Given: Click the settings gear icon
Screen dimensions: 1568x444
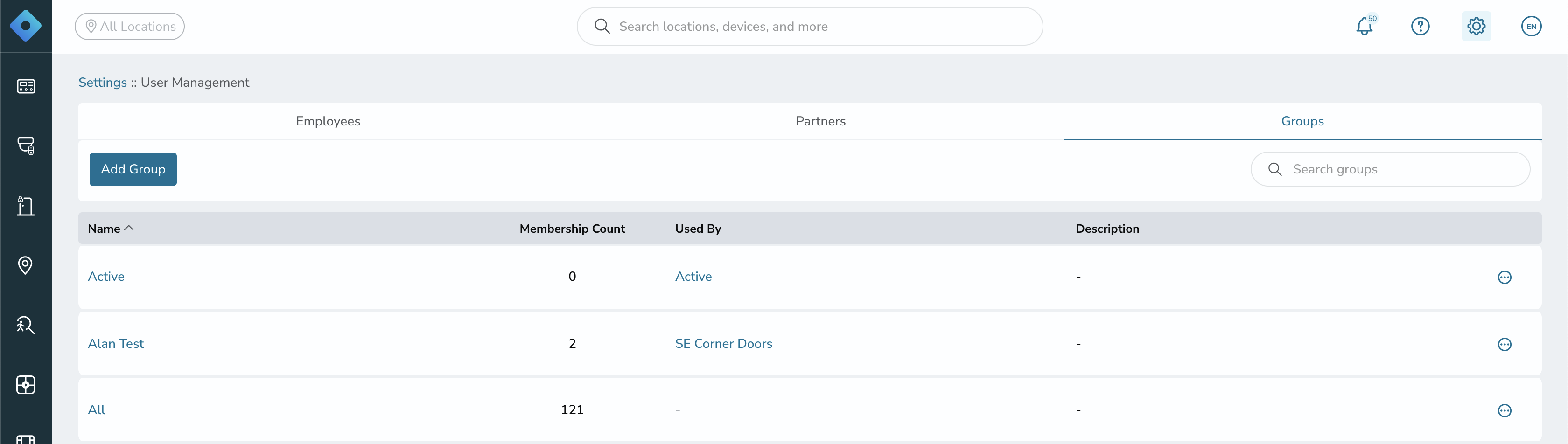Looking at the screenshot, I should (1476, 26).
